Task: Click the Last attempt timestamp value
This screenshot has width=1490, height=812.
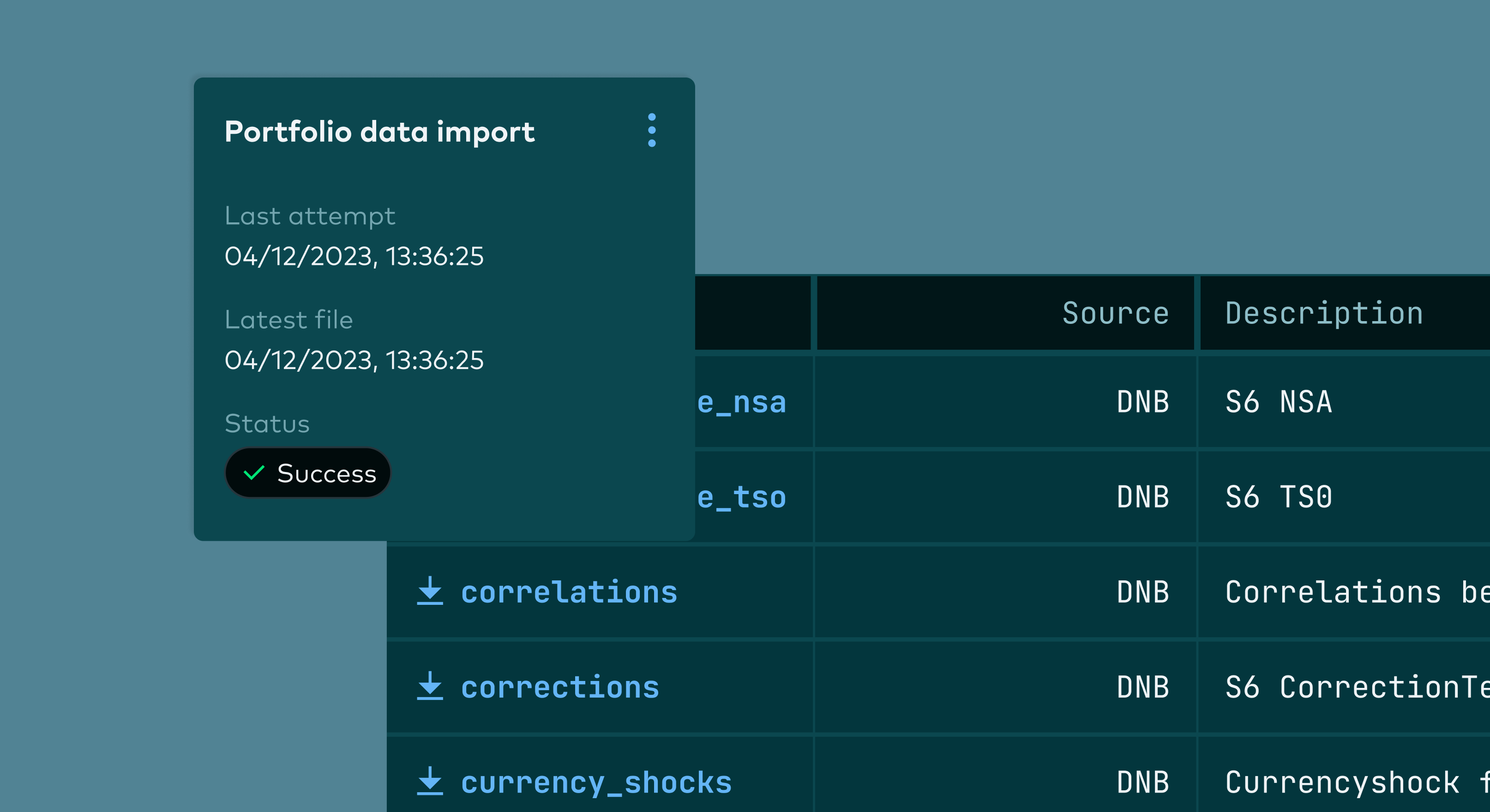Action: pos(354,256)
